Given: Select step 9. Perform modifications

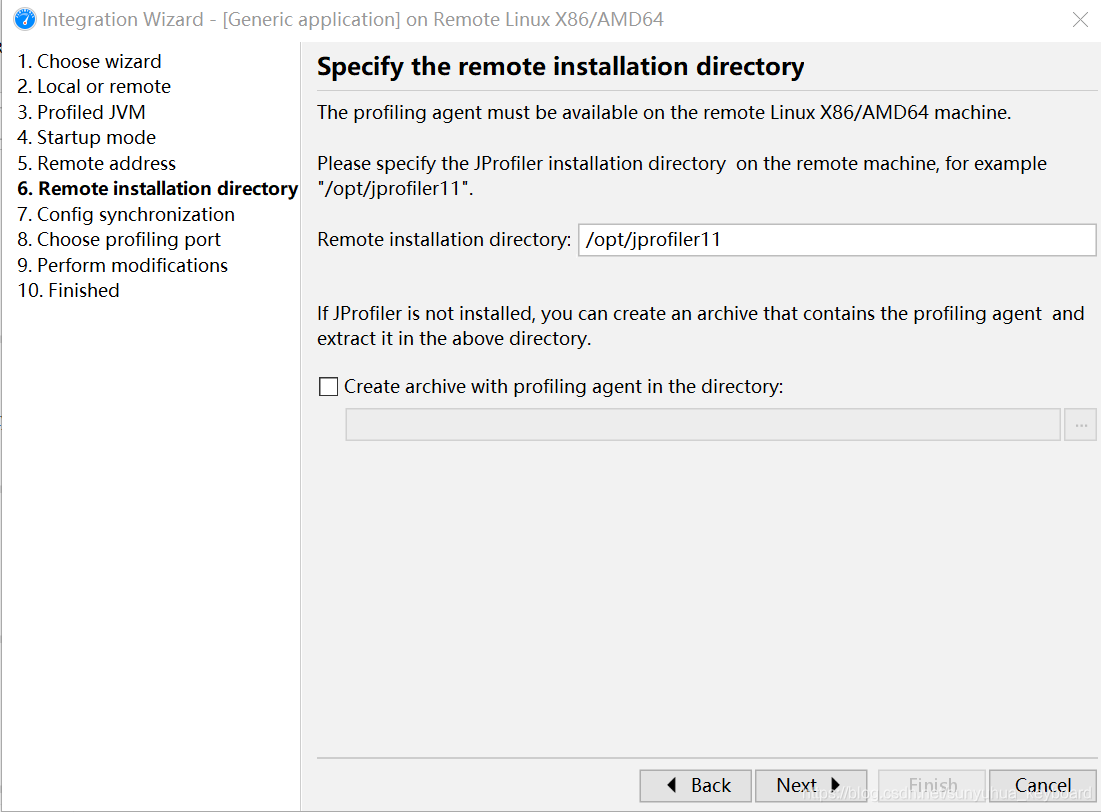Looking at the screenshot, I should [x=122, y=266].
